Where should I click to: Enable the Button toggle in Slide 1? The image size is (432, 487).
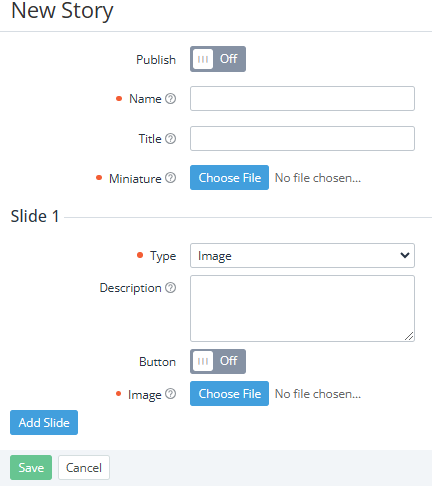218,361
